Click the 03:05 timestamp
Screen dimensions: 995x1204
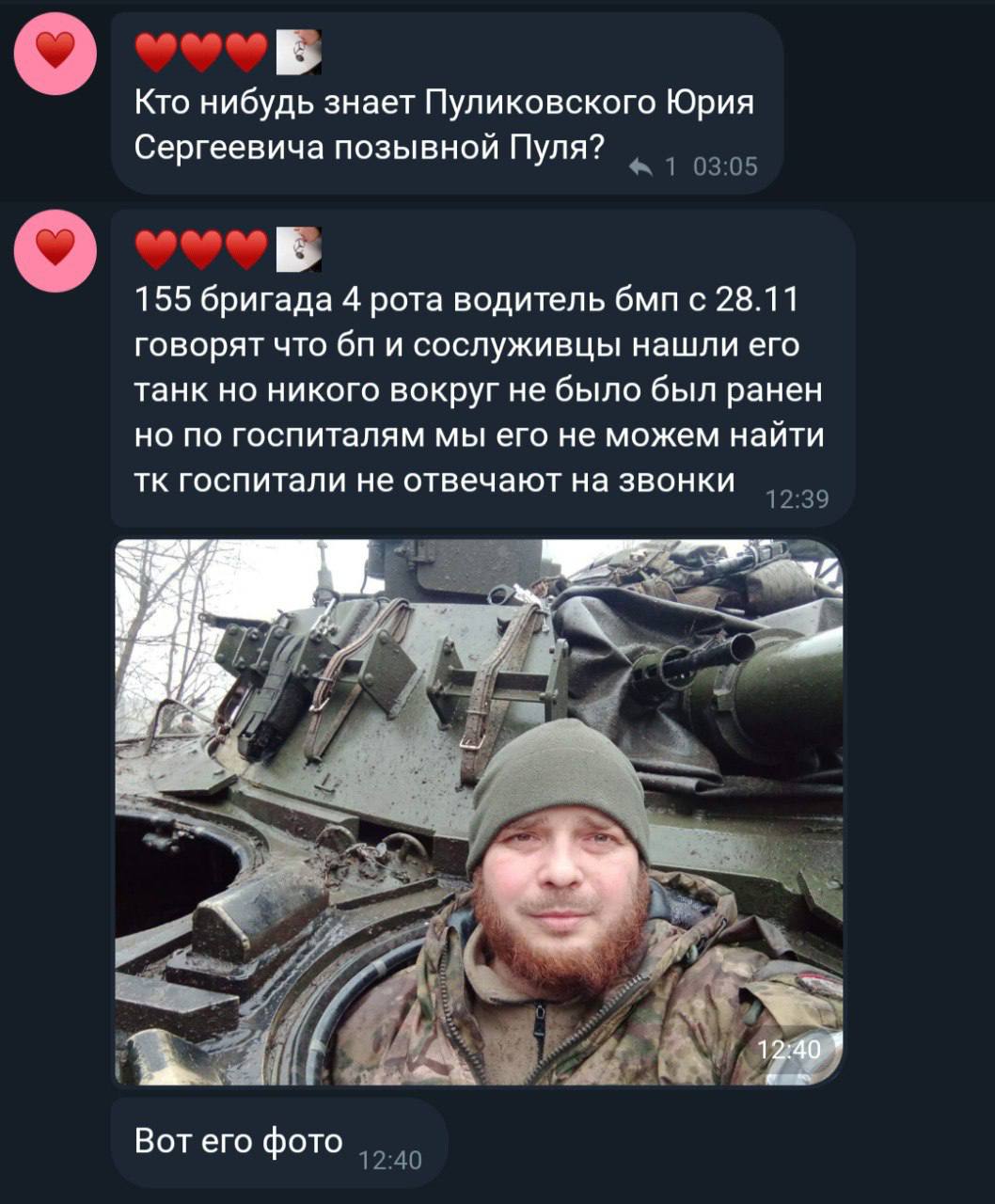pos(725,167)
